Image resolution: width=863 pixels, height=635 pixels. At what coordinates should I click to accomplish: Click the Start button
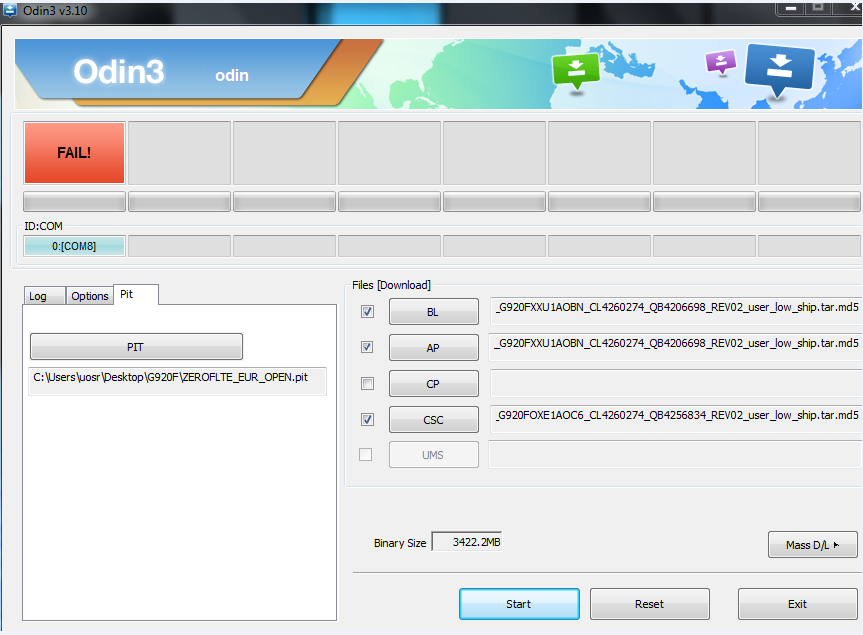(x=519, y=604)
